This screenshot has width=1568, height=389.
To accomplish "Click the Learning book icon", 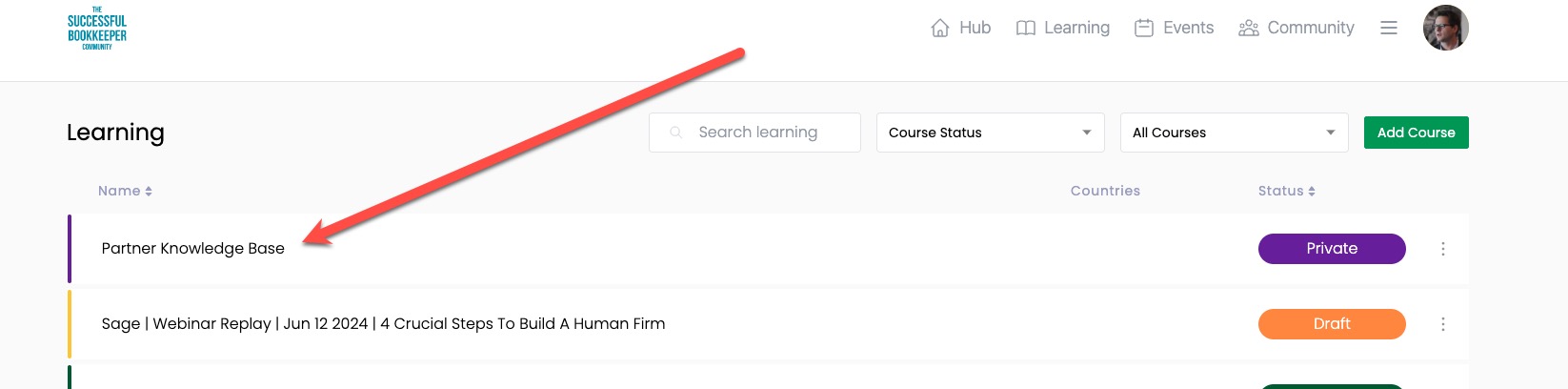I will click(1026, 28).
